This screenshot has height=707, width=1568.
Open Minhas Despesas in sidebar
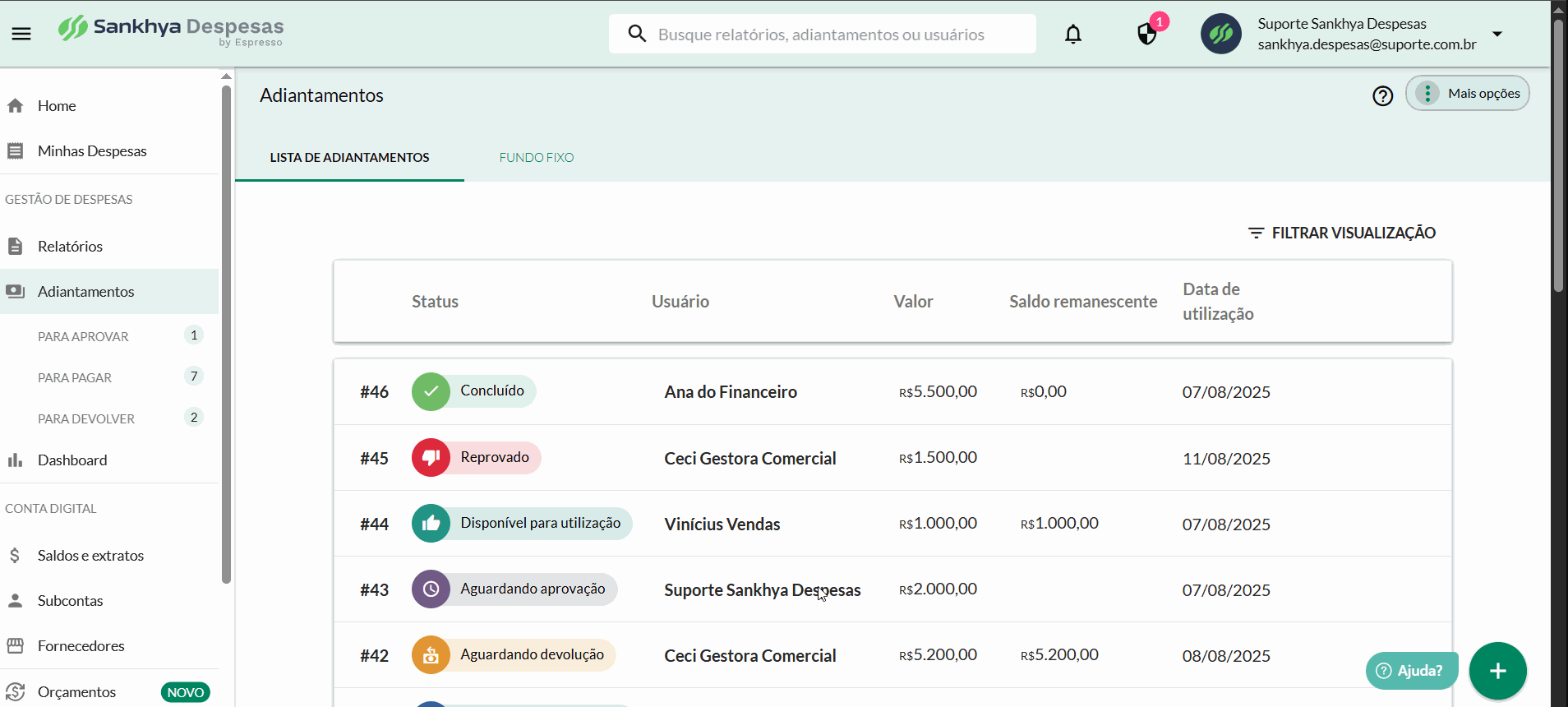coord(109,151)
